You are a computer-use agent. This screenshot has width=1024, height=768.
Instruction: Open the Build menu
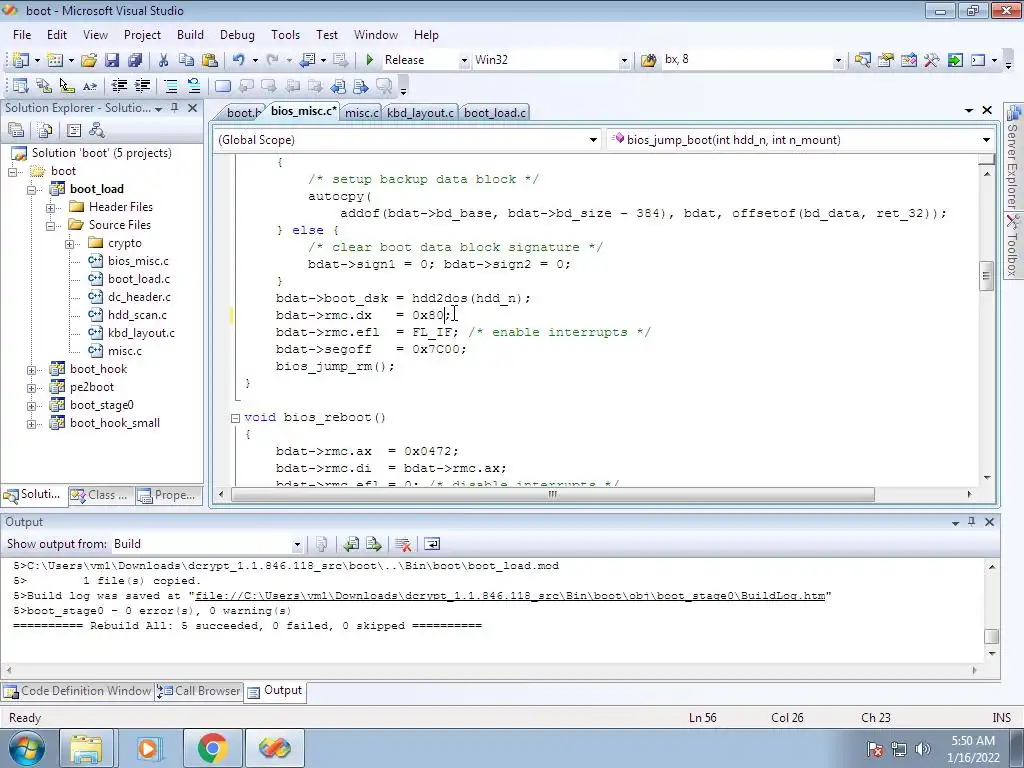(x=190, y=35)
